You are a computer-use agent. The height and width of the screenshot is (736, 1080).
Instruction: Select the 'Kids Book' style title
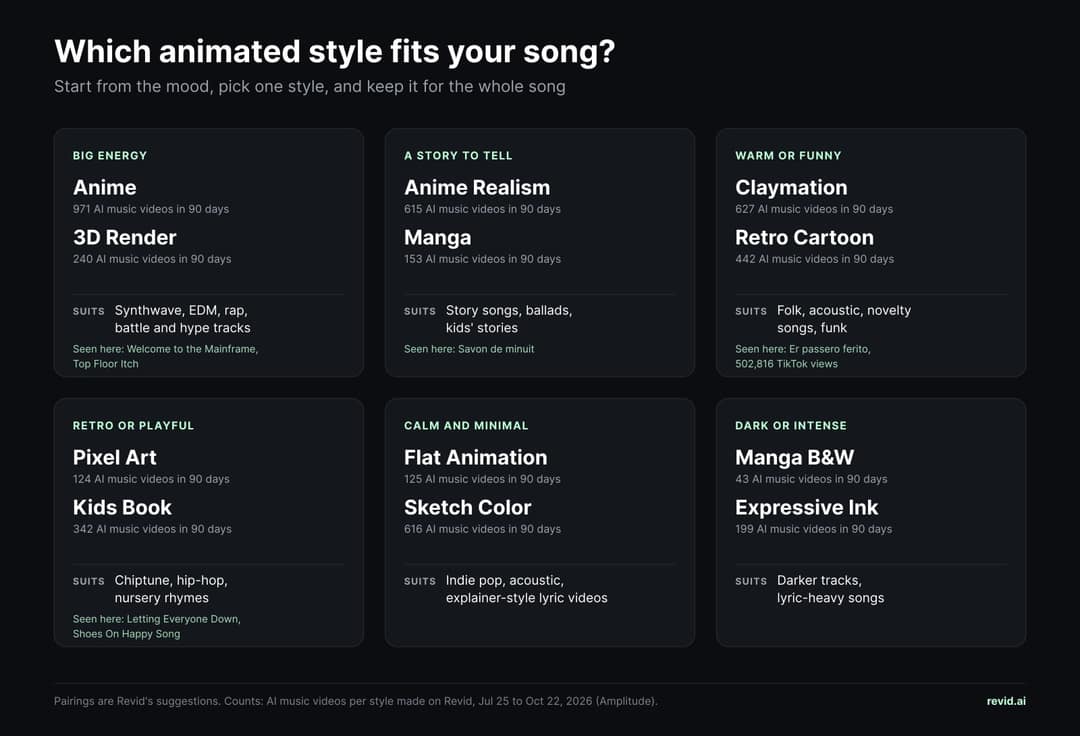tap(123, 507)
